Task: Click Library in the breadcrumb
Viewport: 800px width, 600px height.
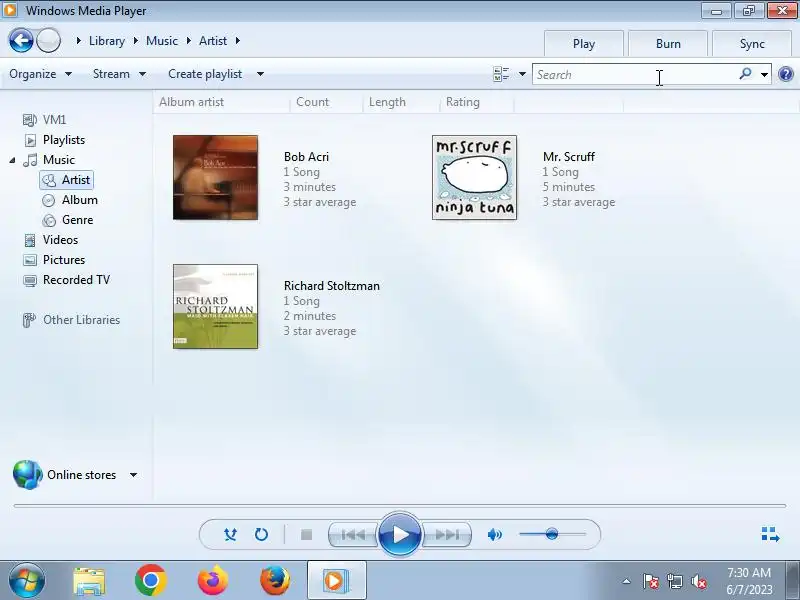Action: pyautogui.click(x=107, y=41)
